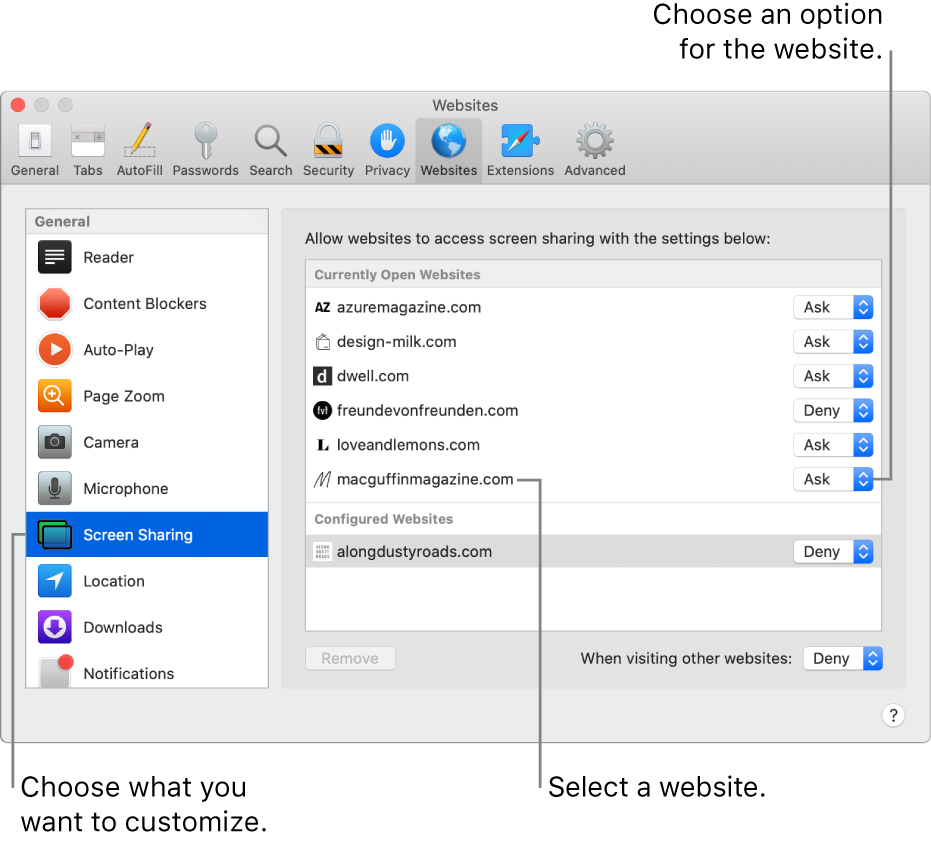931x843 pixels.
Task: Open the permission dropdown for dwell.com
Action: (x=833, y=376)
